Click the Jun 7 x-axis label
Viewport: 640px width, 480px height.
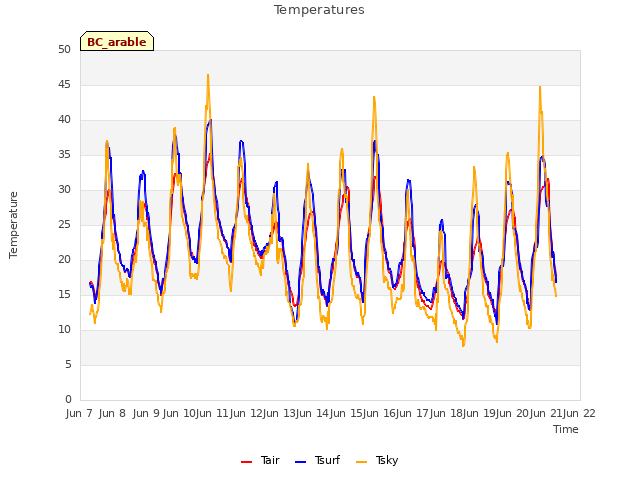[79, 413]
